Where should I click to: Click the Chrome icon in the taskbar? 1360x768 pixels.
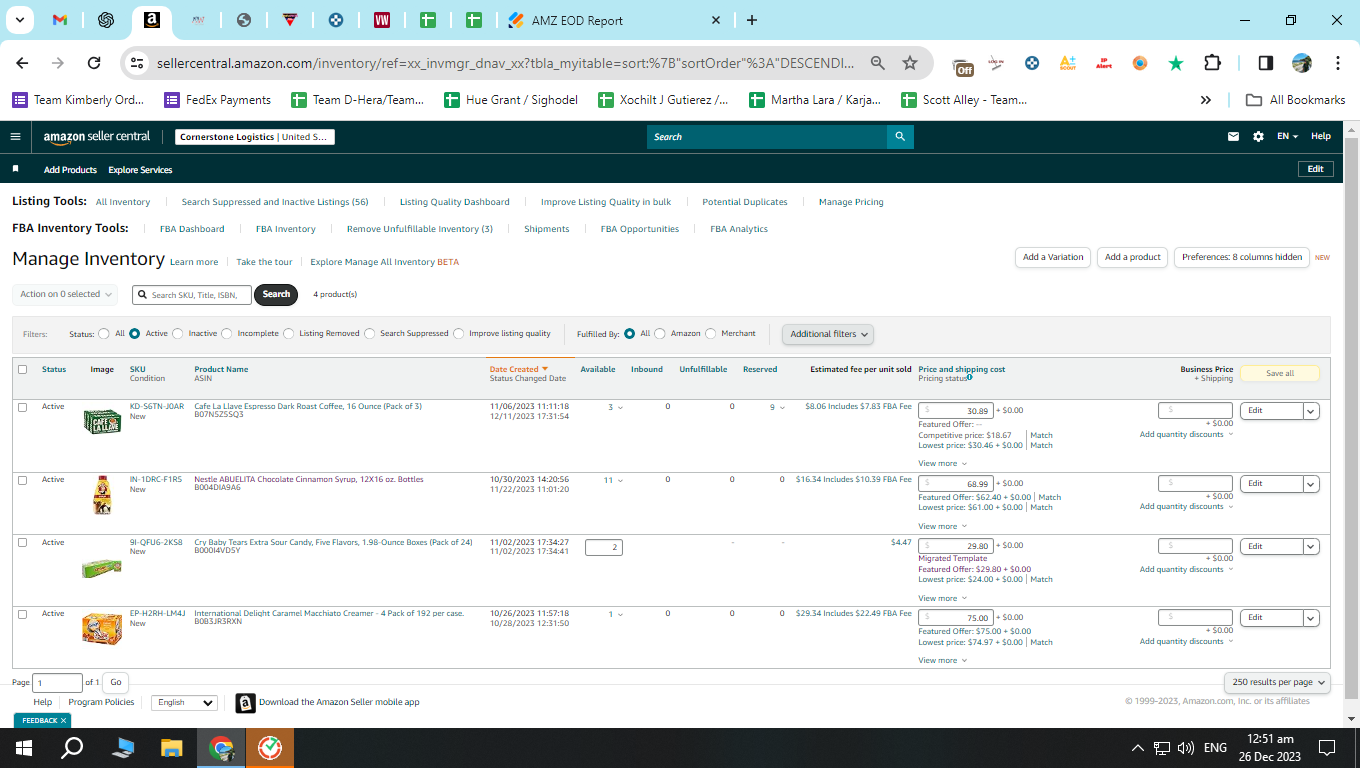click(221, 747)
